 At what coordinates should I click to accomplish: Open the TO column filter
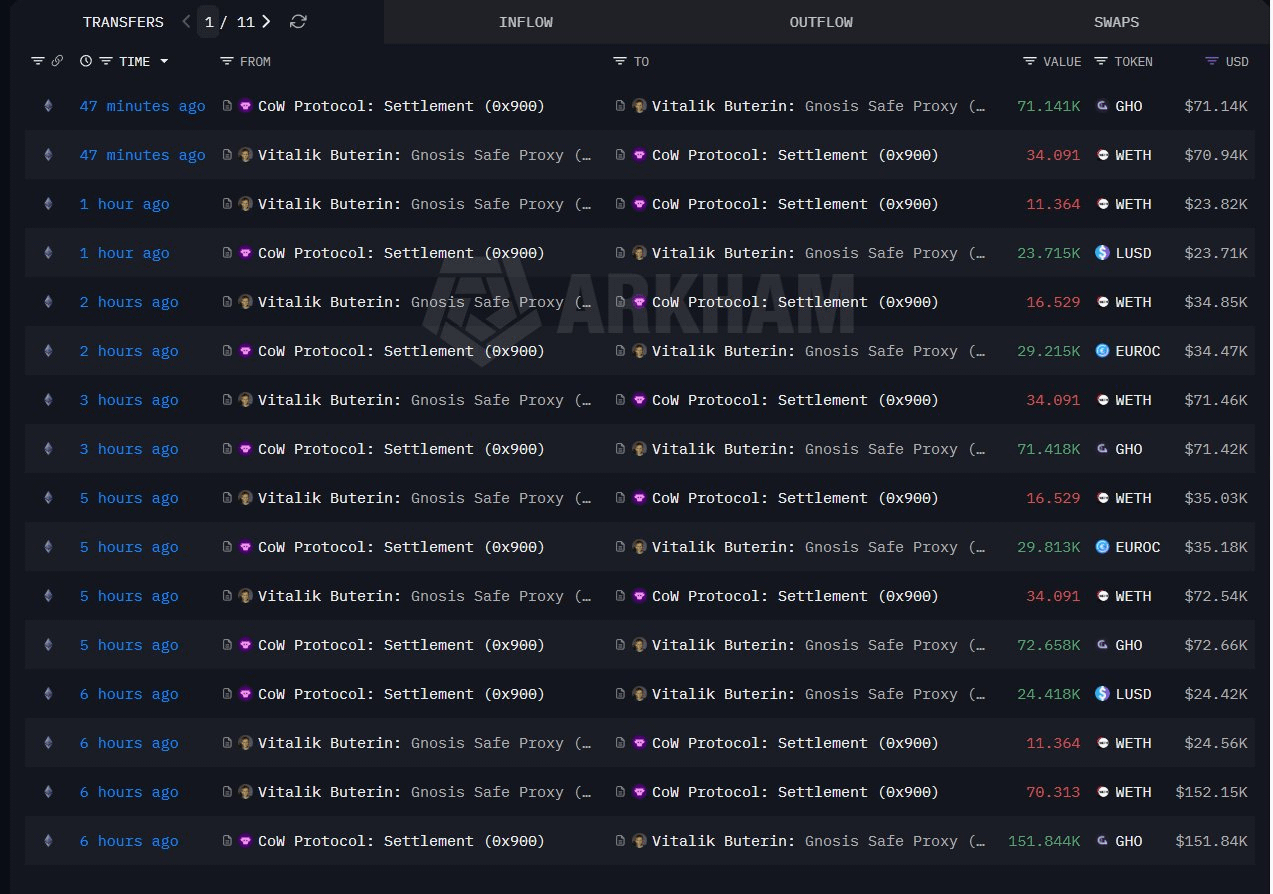point(620,62)
